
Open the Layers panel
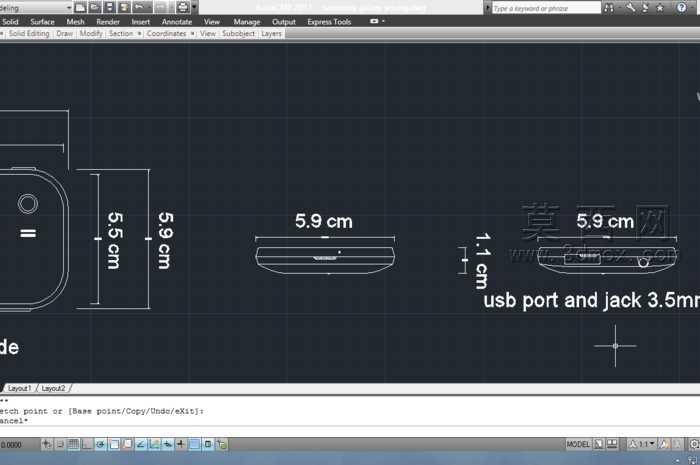[271, 33]
